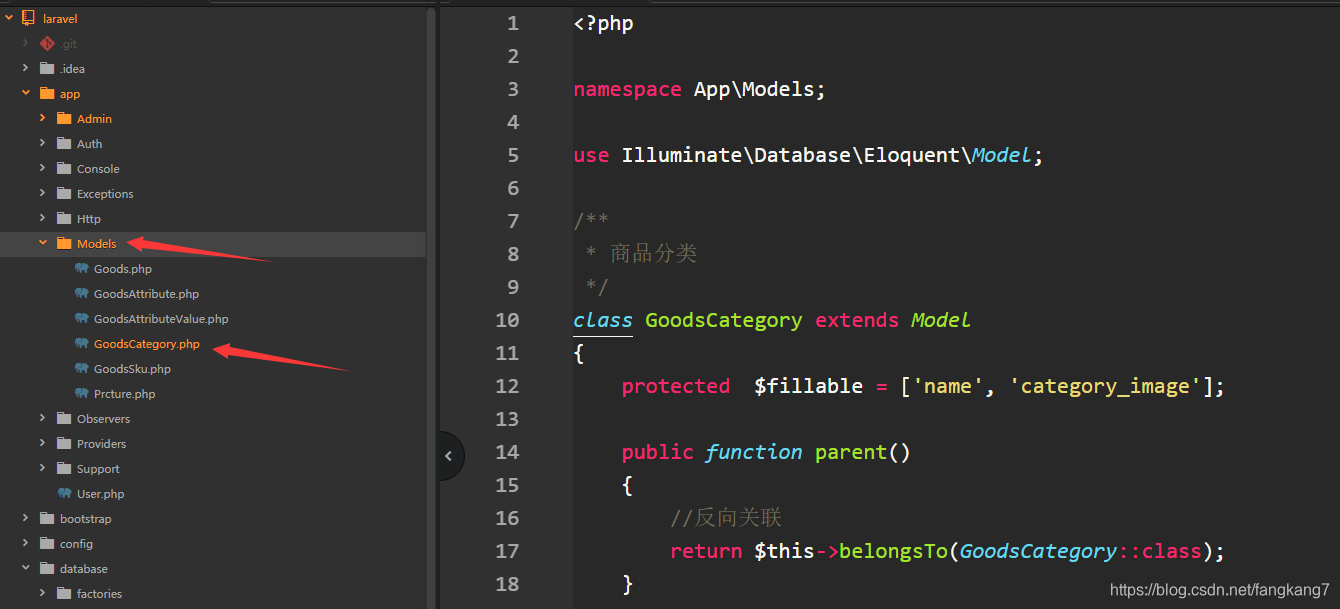Image resolution: width=1340 pixels, height=609 pixels.
Task: Click the Console folder icon
Action: [x=64, y=169]
